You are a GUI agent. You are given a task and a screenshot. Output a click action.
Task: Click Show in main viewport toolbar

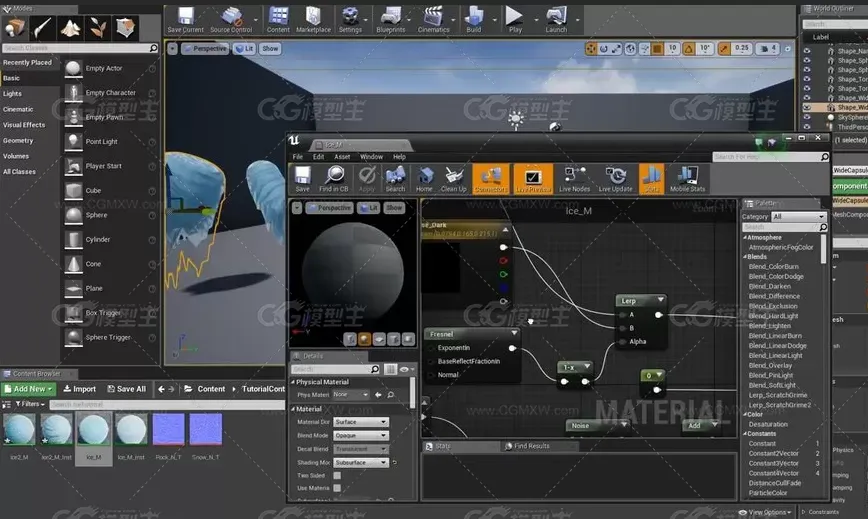(x=270, y=49)
